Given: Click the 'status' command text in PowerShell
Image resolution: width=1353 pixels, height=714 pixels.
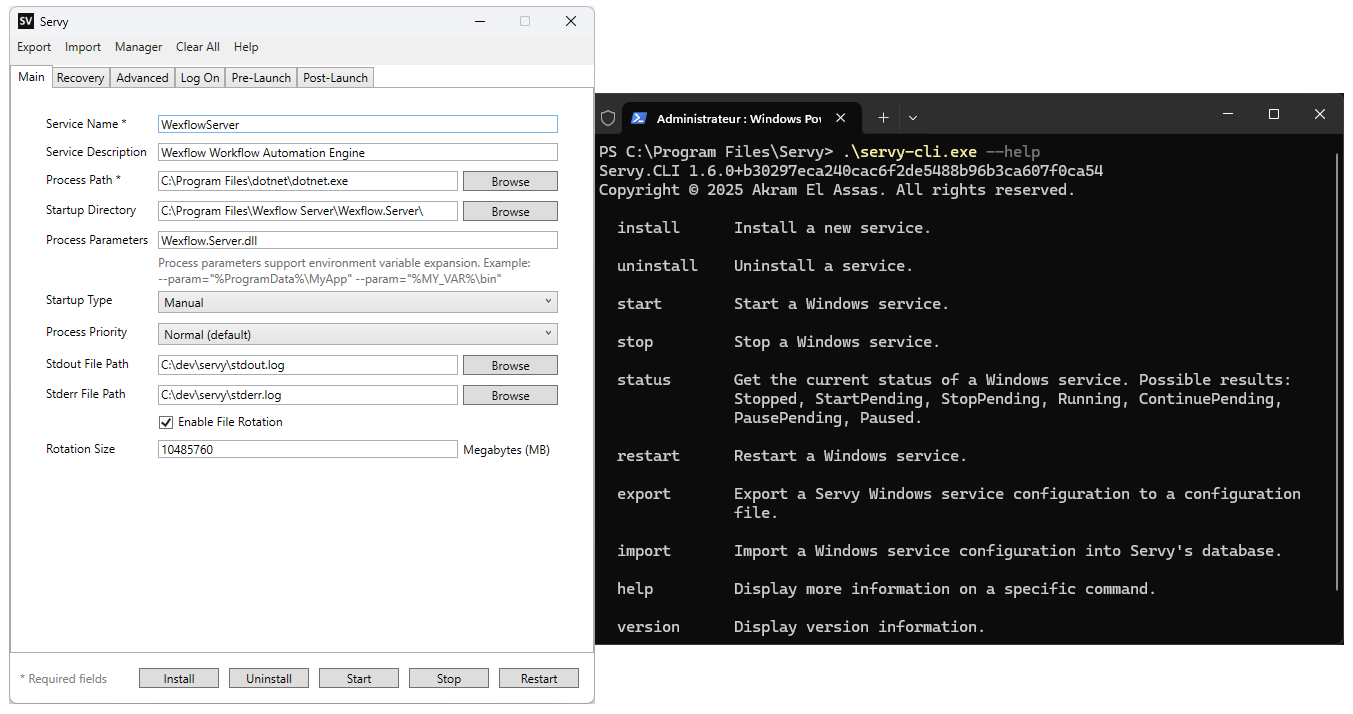Looking at the screenshot, I should (644, 380).
